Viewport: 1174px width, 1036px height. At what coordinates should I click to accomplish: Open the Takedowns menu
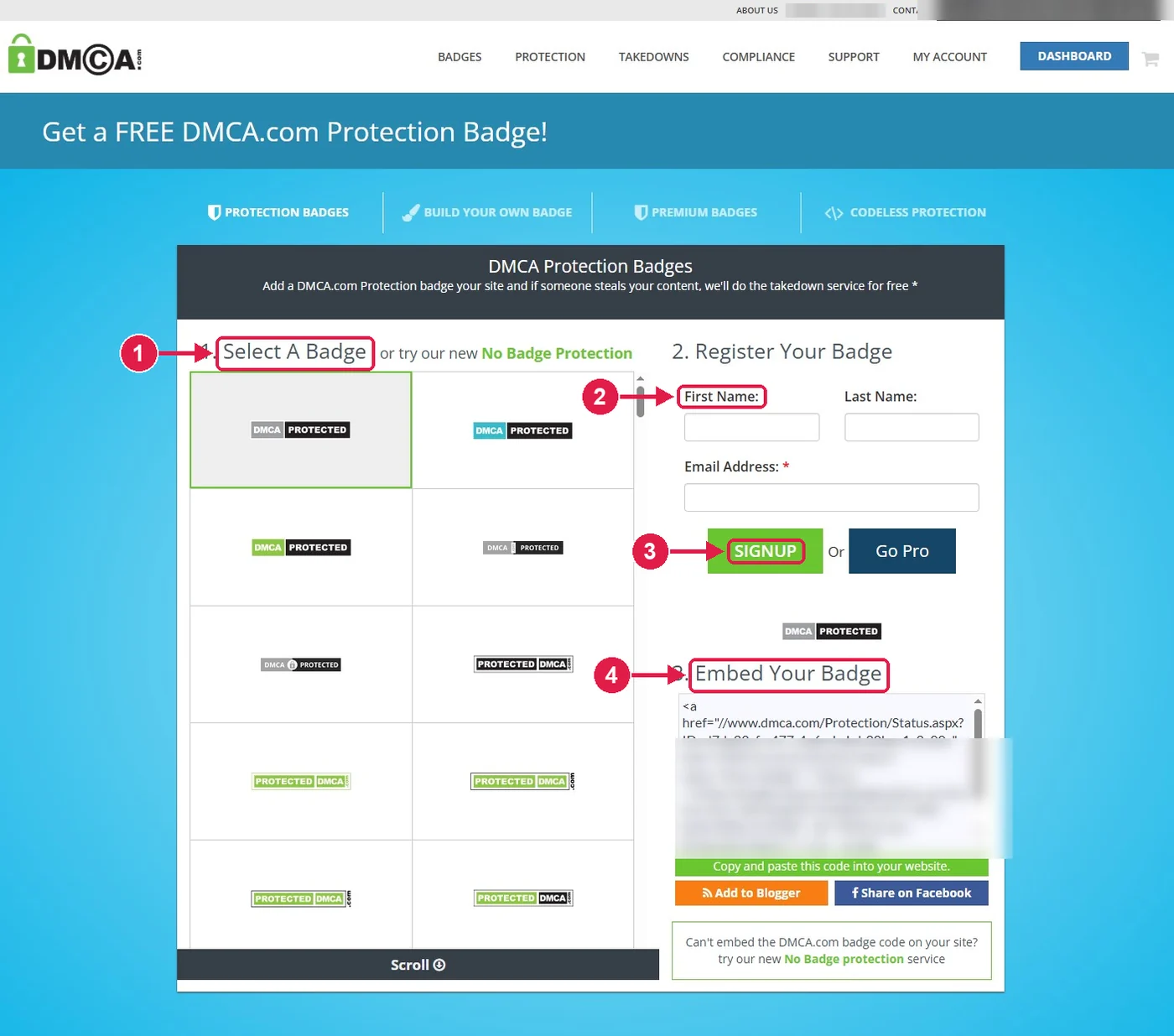click(654, 57)
